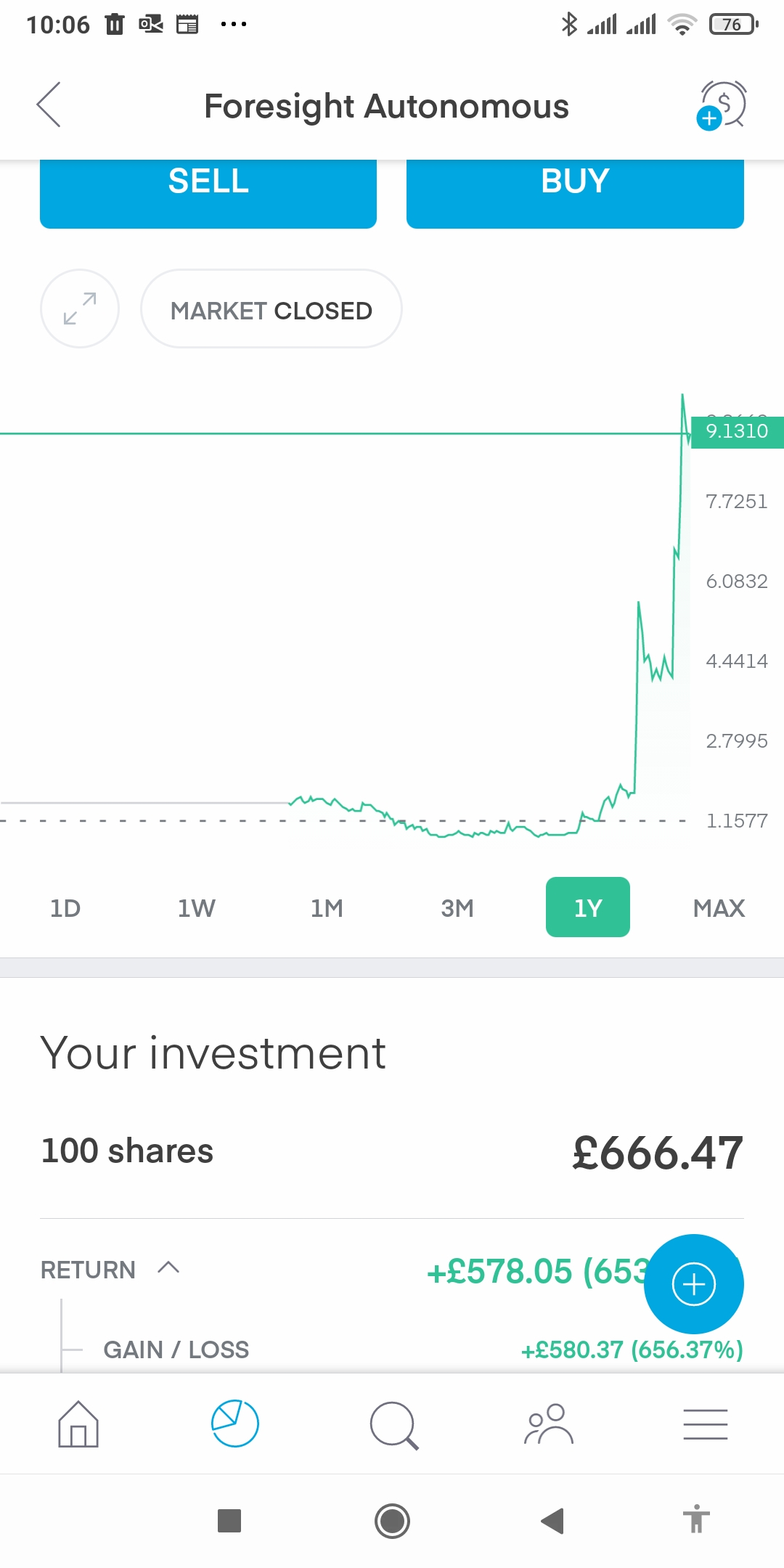Tap the search magnifier icon

pos(393,1425)
